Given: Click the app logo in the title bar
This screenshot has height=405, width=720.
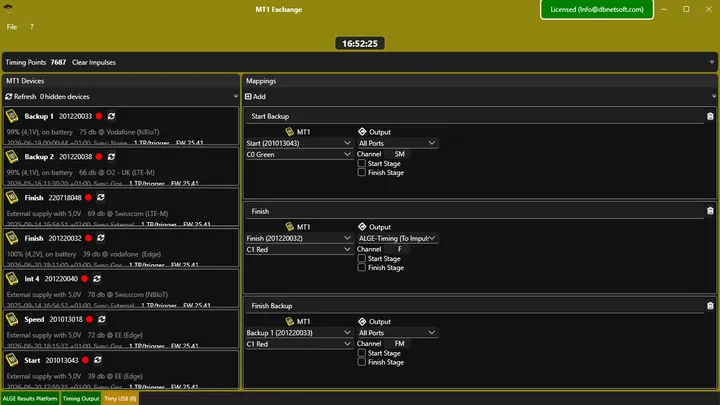Looking at the screenshot, I should [8, 9].
